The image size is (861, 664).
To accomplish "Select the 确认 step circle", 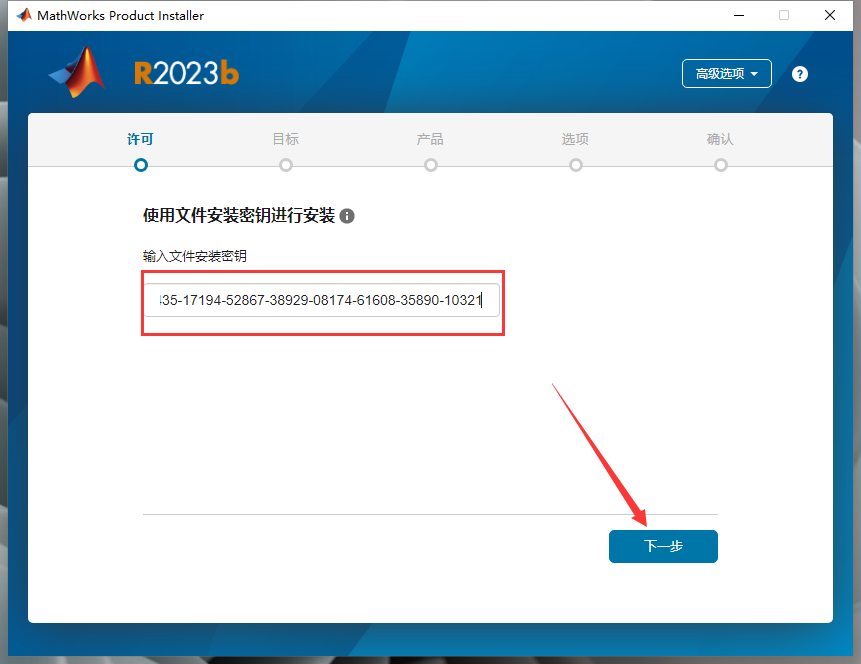I will pos(721,165).
